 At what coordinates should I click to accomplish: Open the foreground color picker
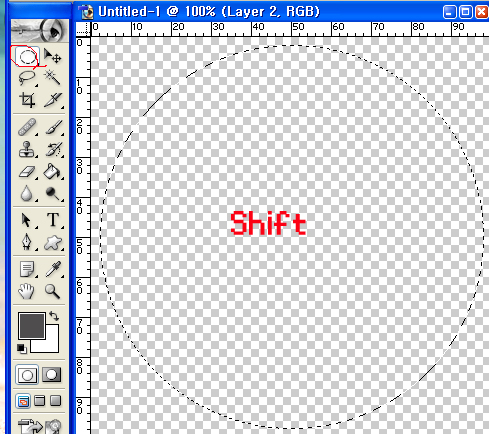[x=32, y=326]
